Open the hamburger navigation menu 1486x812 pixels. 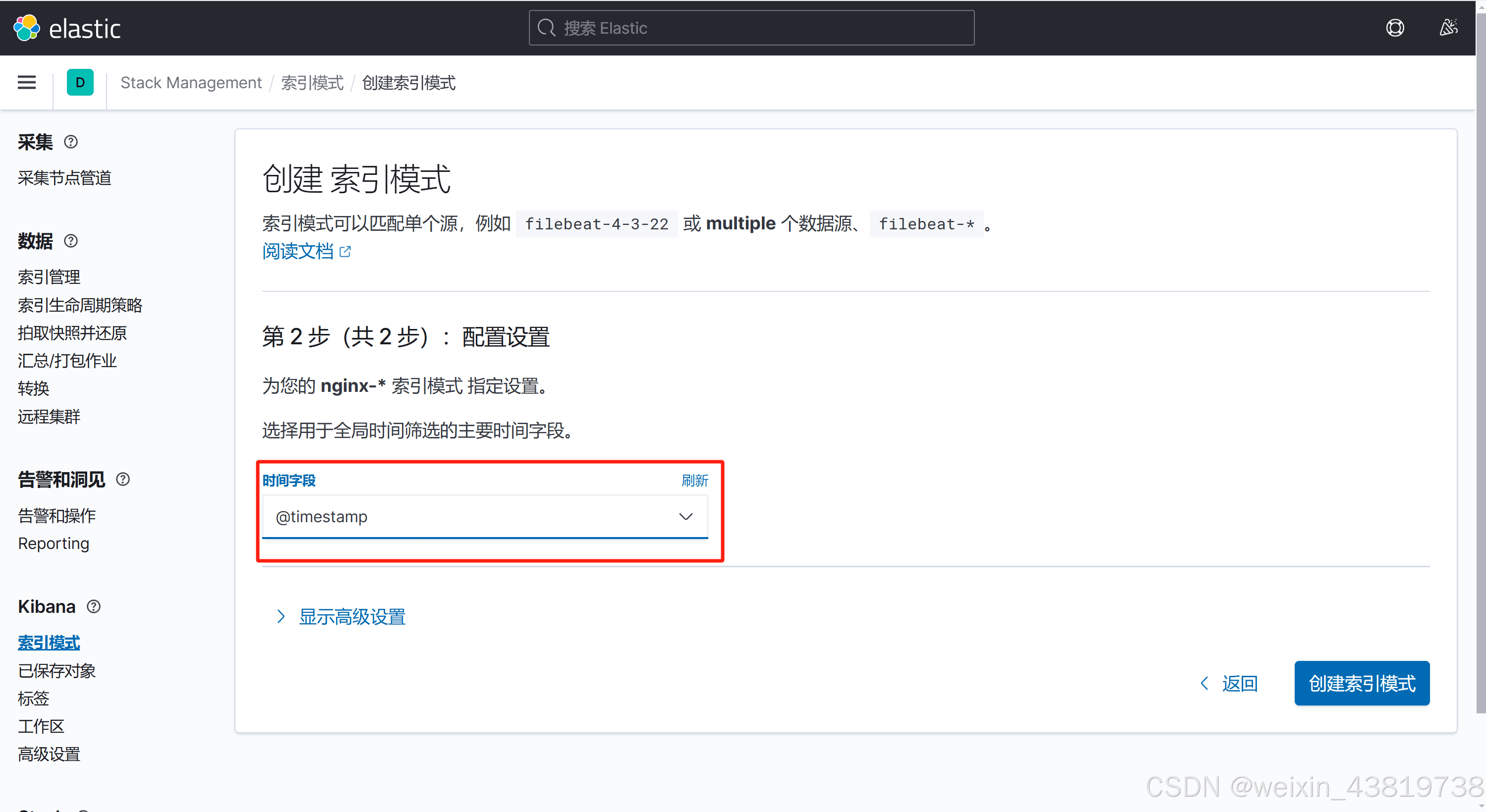[x=27, y=82]
